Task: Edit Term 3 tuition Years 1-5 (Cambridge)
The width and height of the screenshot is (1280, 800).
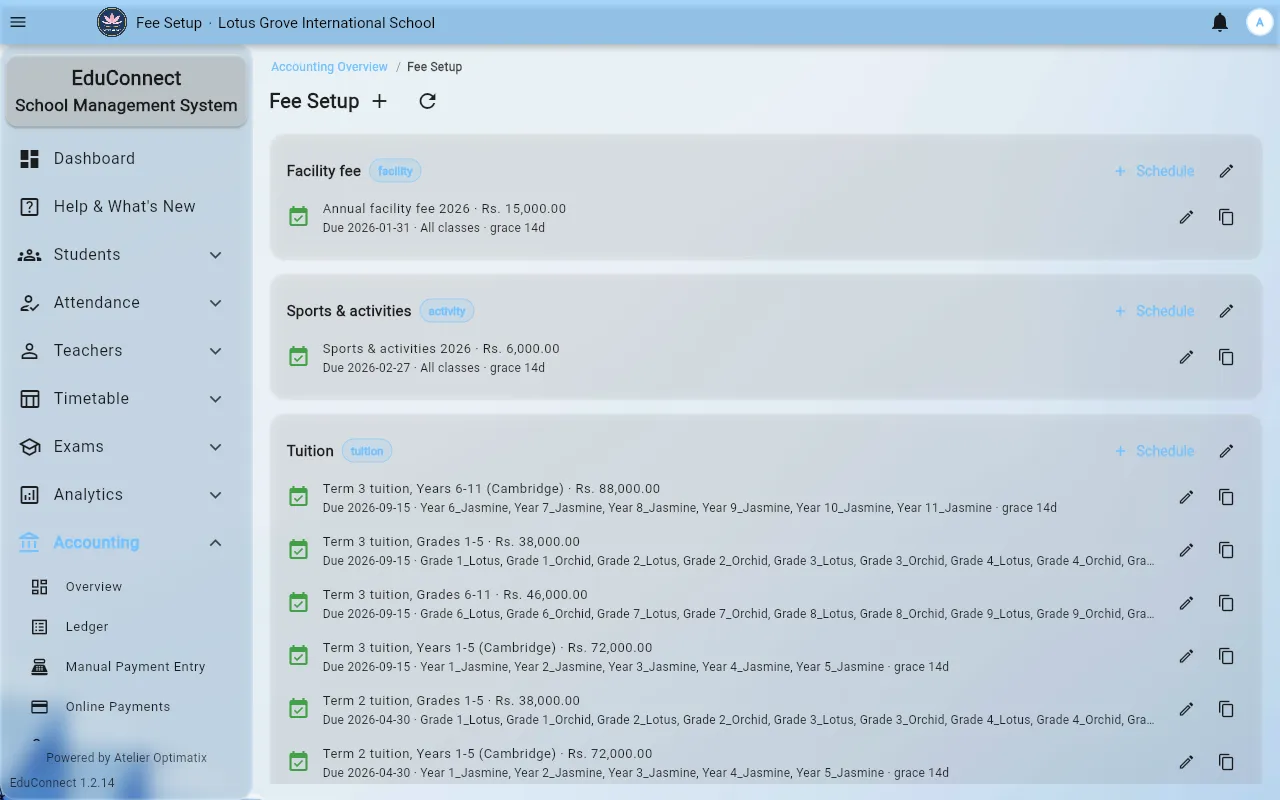Action: coord(1186,656)
